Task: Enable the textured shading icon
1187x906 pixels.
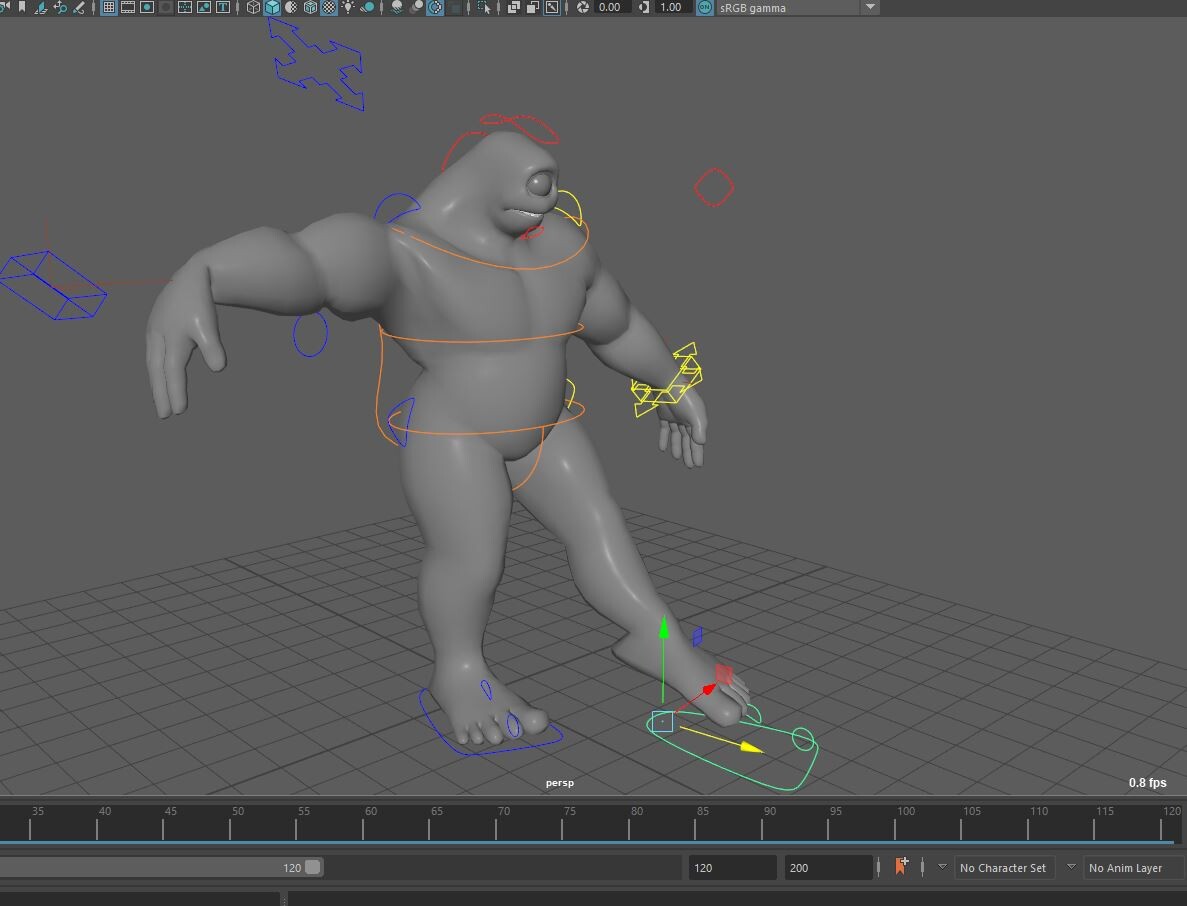Action: [328, 8]
